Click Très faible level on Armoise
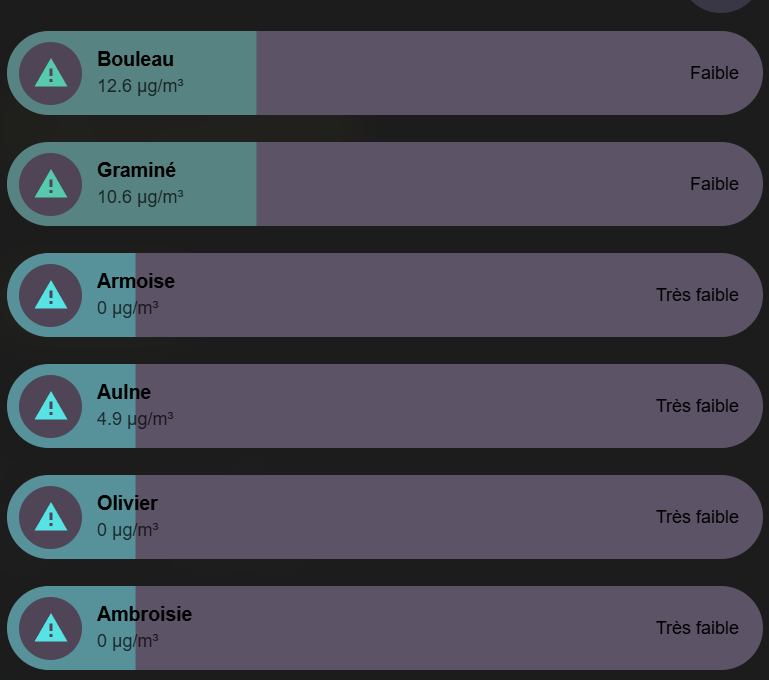Image resolution: width=769 pixels, height=680 pixels. pyautogui.click(x=697, y=295)
